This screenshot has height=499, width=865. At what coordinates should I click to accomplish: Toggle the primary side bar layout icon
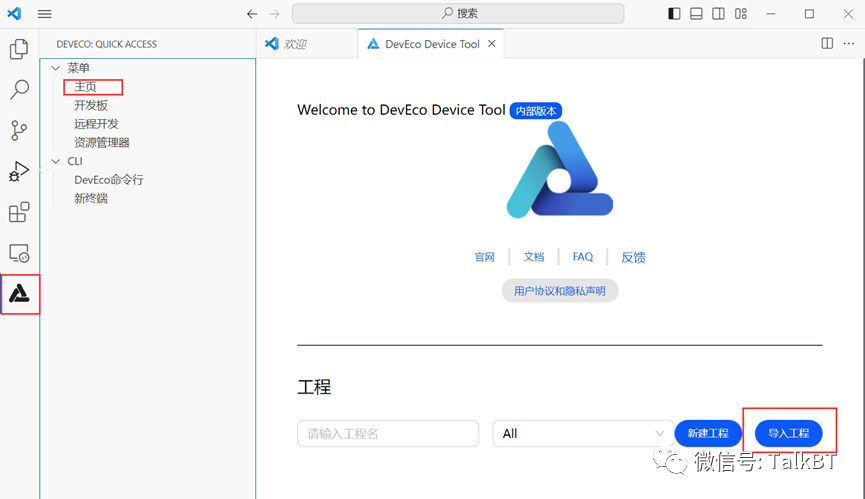(x=674, y=14)
